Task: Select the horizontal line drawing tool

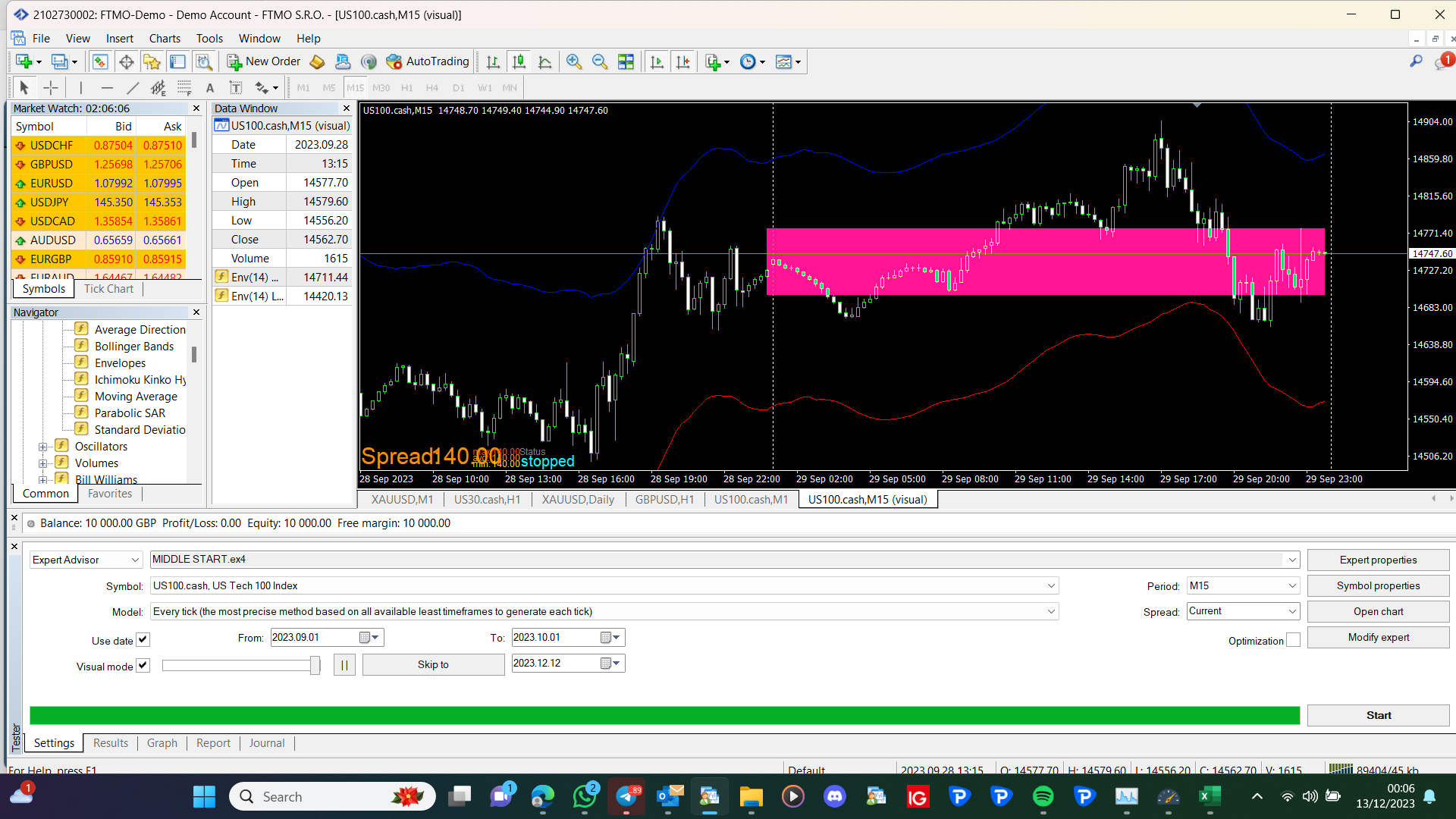Action: pos(107,88)
